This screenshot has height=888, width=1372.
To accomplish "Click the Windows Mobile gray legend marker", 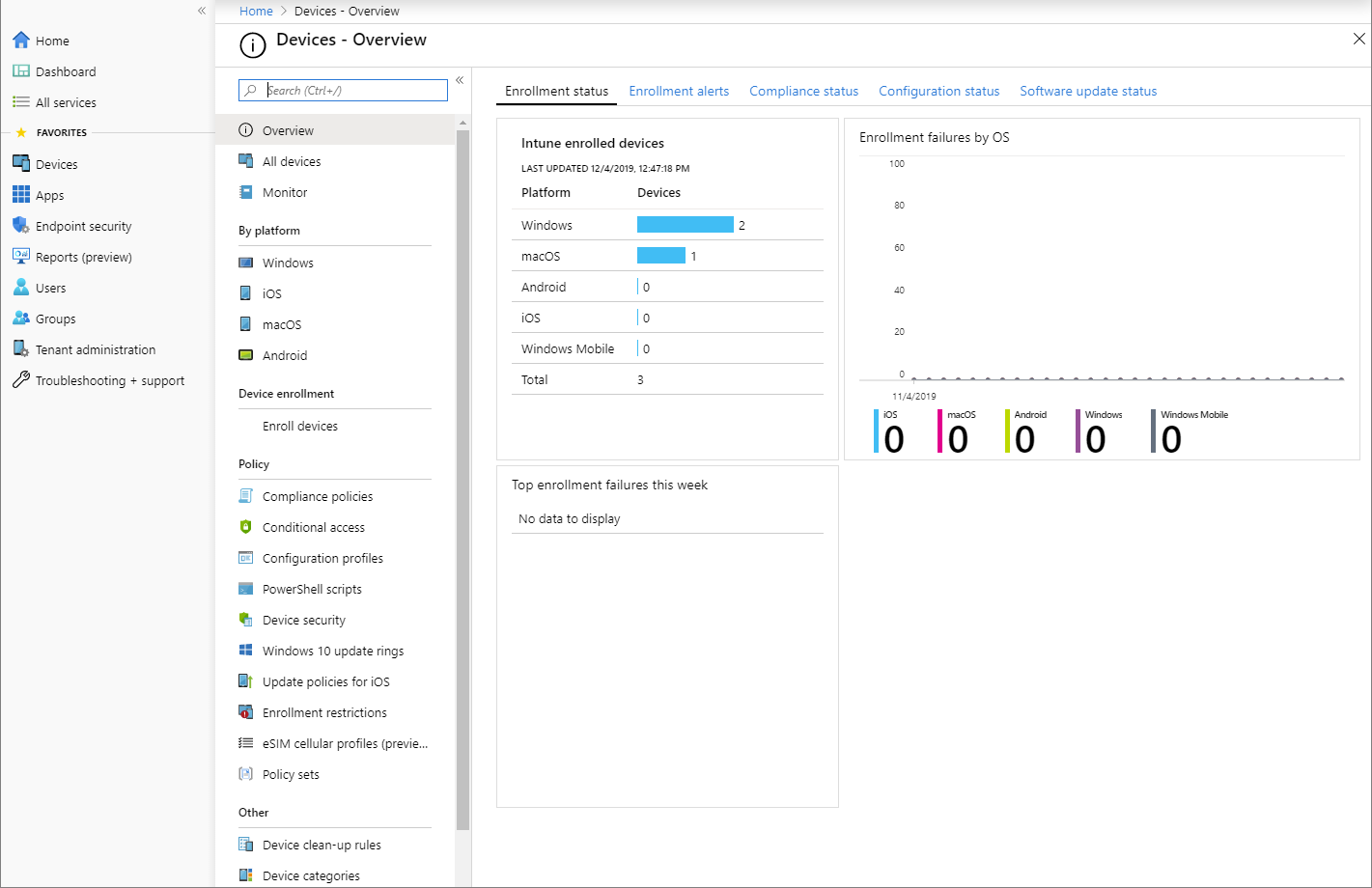I will [1154, 431].
